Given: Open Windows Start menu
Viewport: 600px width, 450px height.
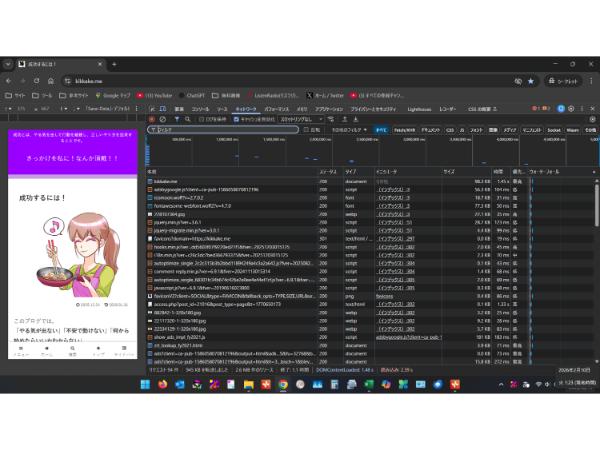Looking at the screenshot, I should coord(145,384).
